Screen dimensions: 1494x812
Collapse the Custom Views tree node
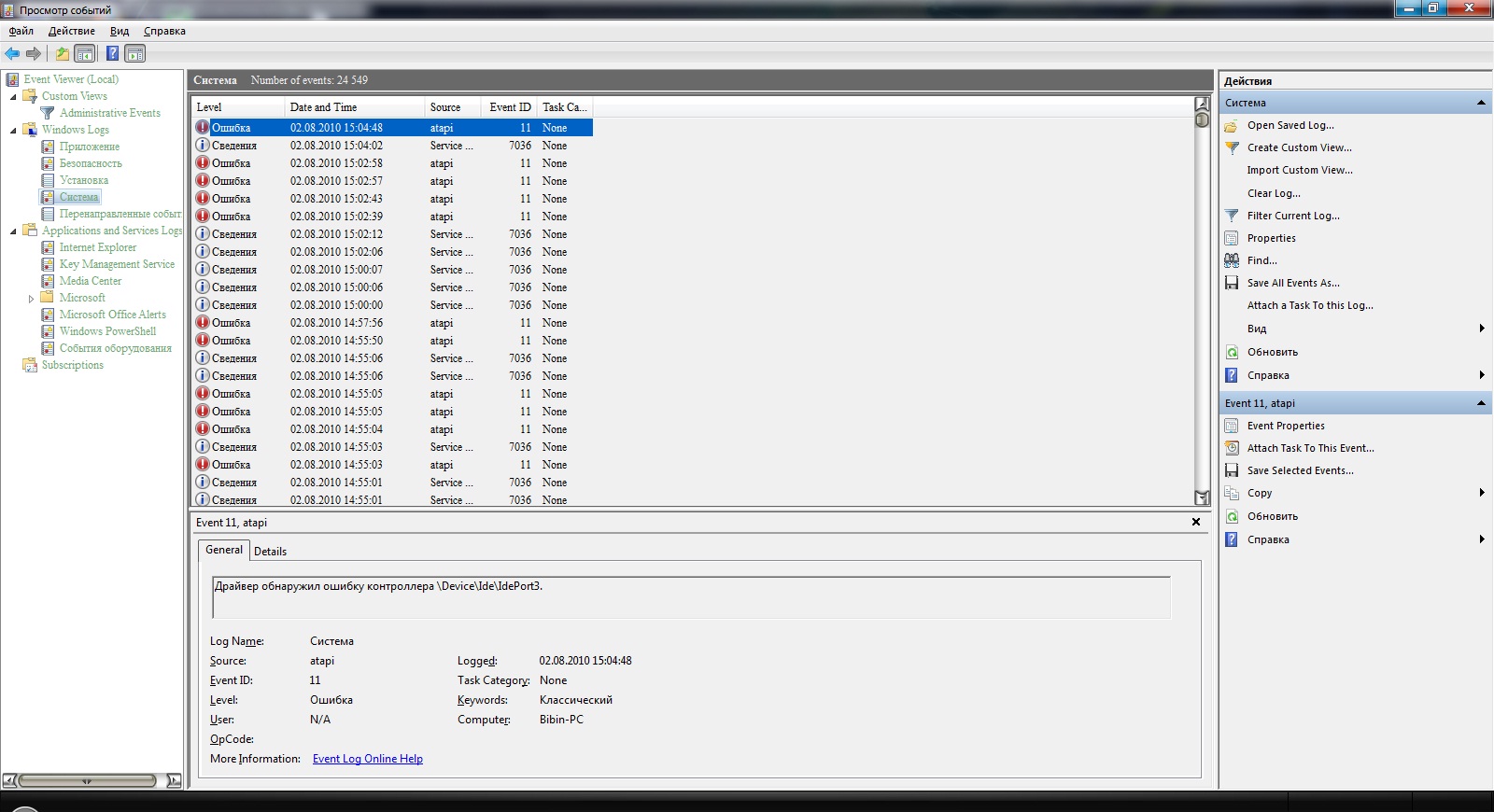pyautogui.click(x=13, y=96)
